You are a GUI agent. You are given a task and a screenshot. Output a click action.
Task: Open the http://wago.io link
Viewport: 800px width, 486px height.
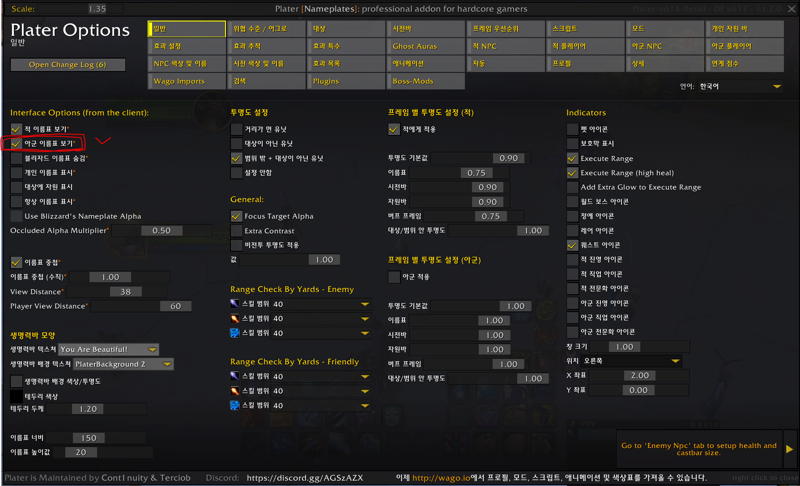click(441, 478)
